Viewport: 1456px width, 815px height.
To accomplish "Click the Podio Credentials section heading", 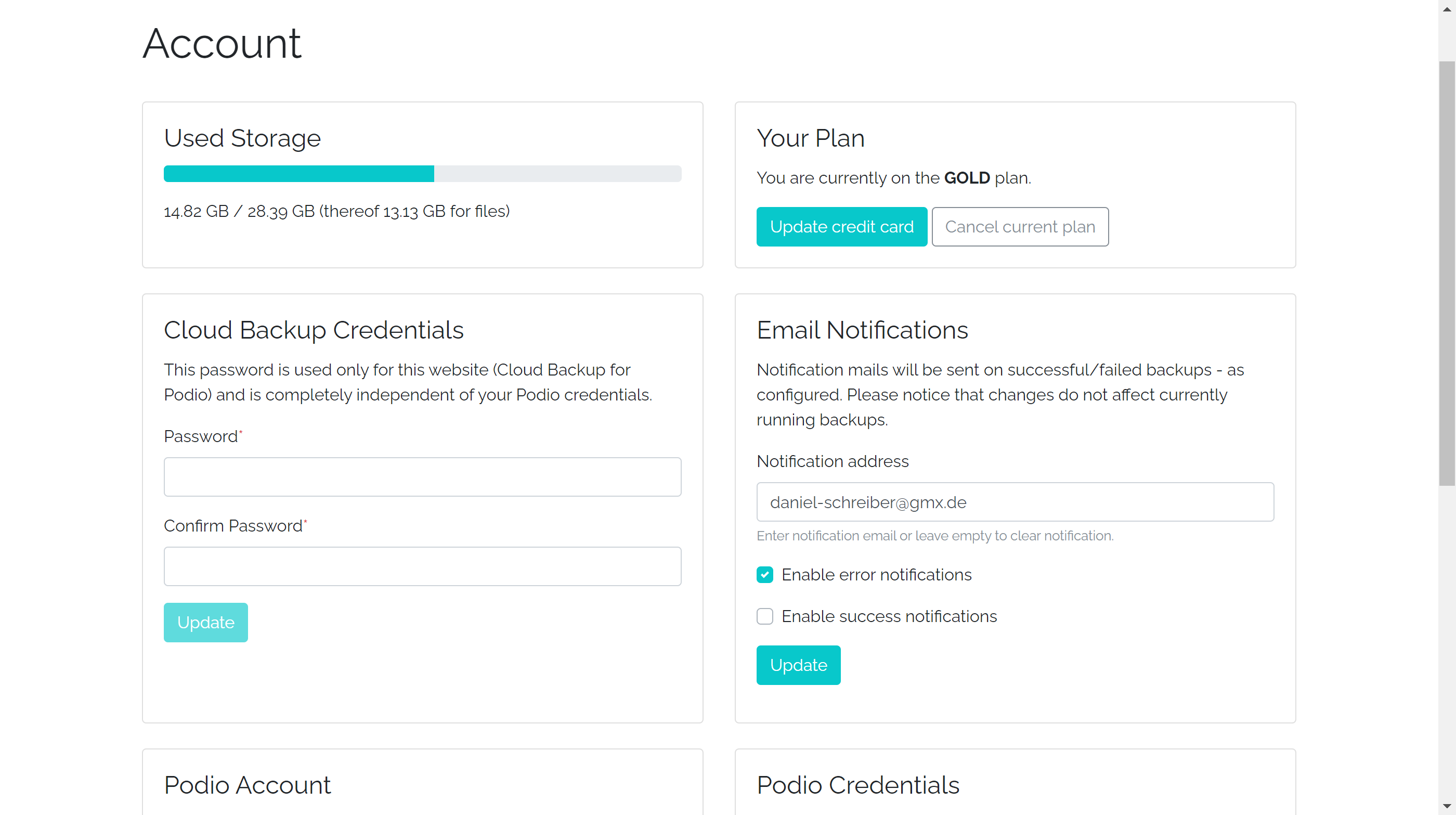I will [x=857, y=785].
